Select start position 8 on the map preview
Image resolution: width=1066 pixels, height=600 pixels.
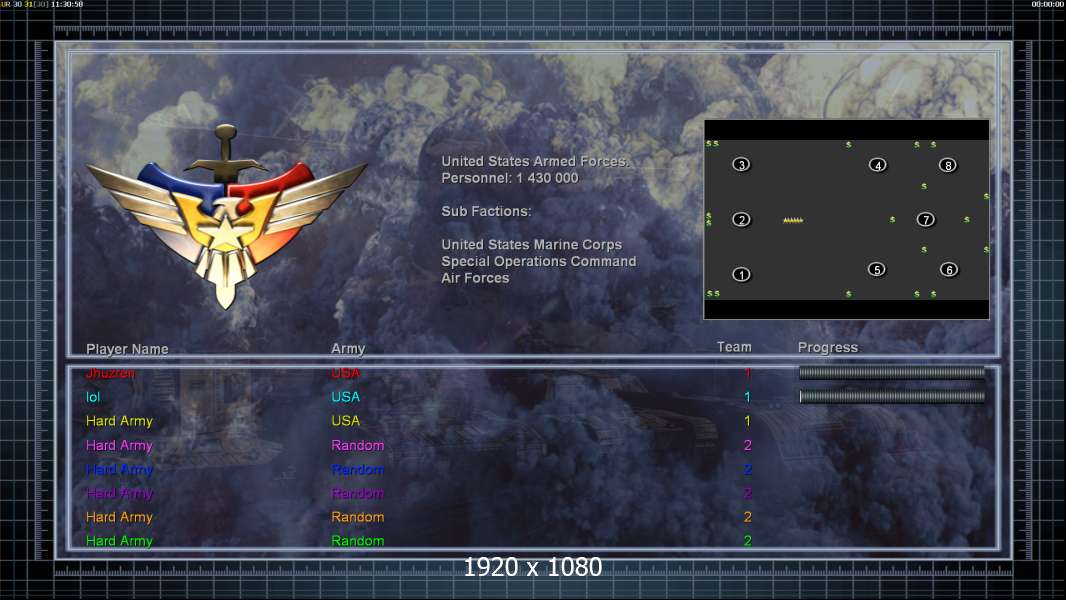[x=948, y=165]
